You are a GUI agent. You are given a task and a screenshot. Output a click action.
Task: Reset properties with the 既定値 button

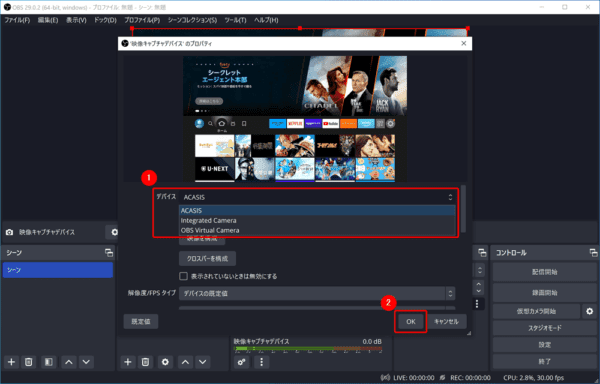pos(141,322)
